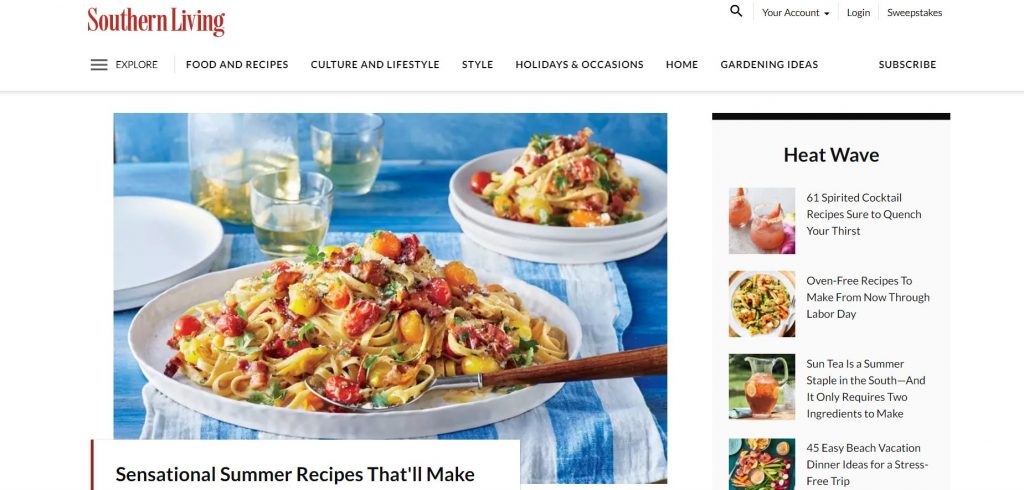The width and height of the screenshot is (1024, 490).
Task: Open the Explore hamburger menu icon
Action: 99,65
